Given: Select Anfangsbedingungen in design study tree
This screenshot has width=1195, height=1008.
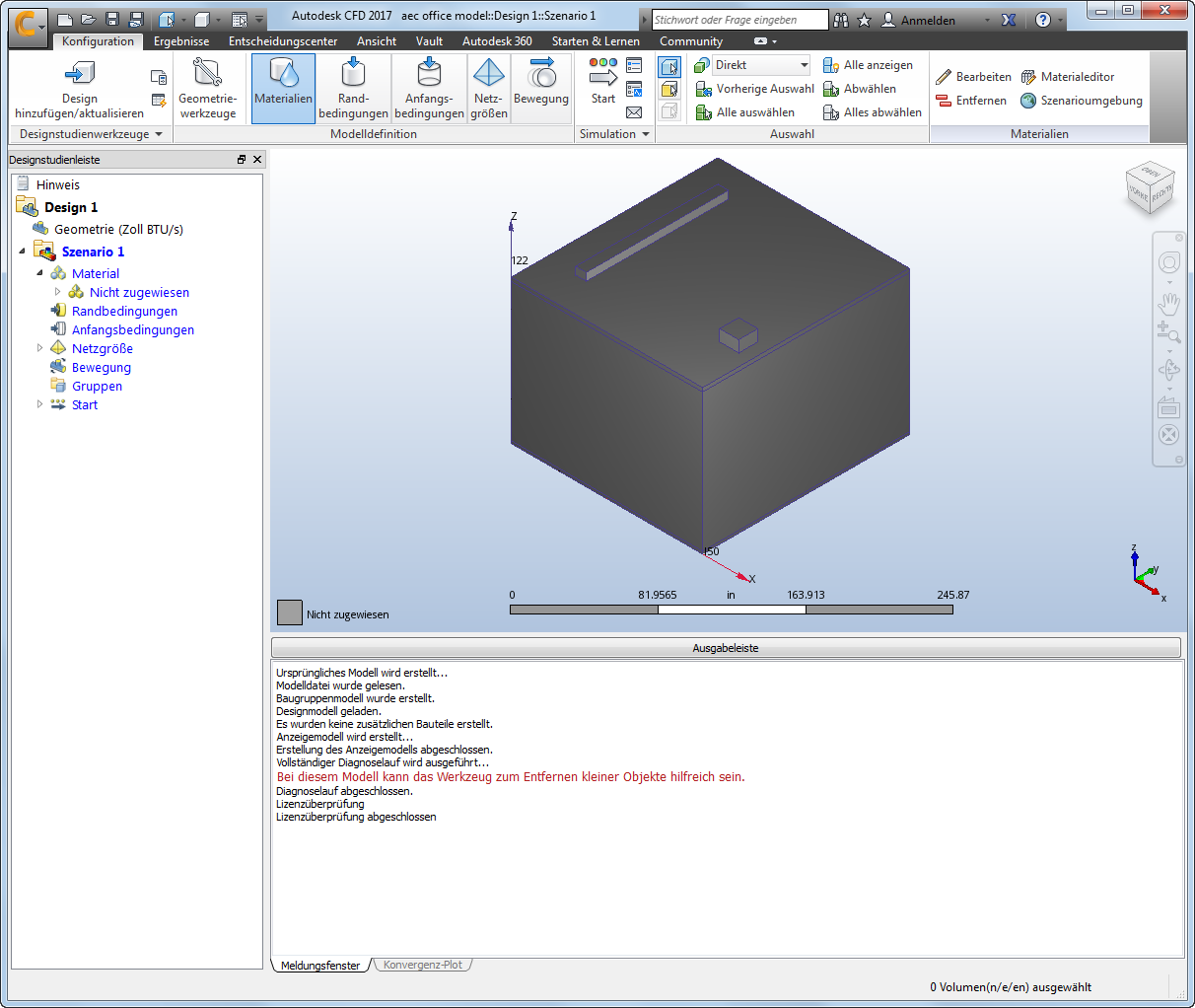Looking at the screenshot, I should click(x=133, y=329).
